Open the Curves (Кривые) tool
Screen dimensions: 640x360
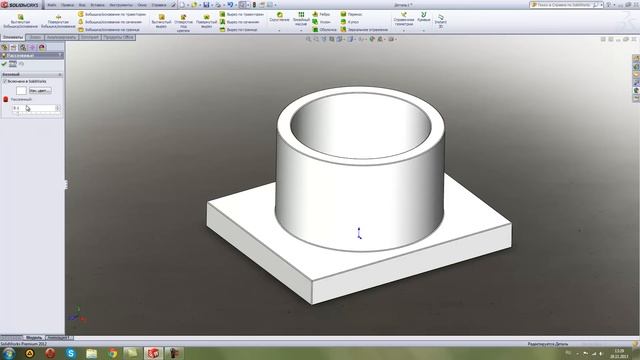tap(424, 17)
